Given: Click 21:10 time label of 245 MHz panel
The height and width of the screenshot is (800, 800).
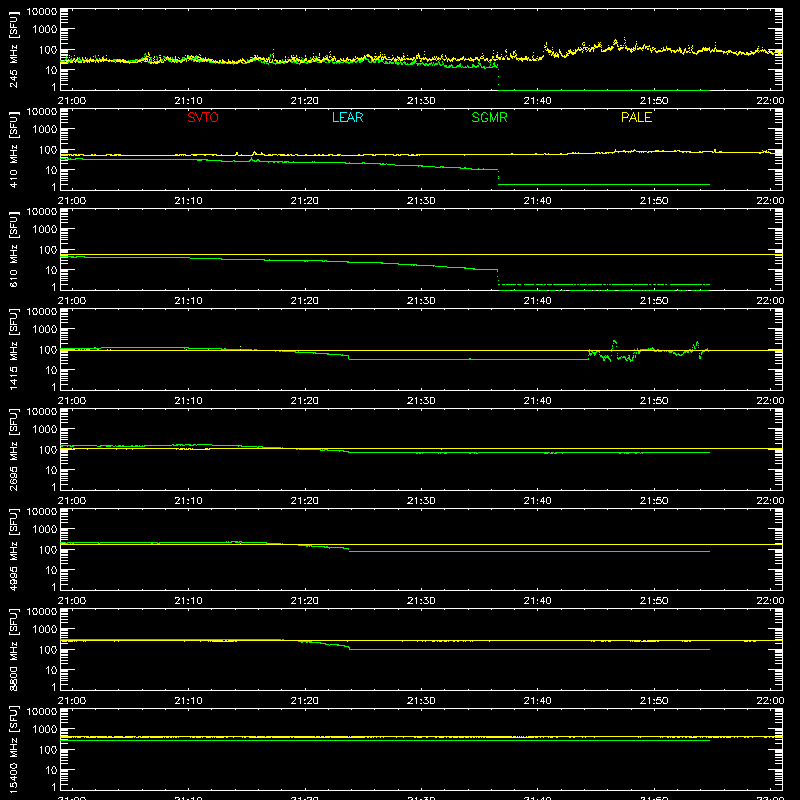Looking at the screenshot, I should 188,101.
